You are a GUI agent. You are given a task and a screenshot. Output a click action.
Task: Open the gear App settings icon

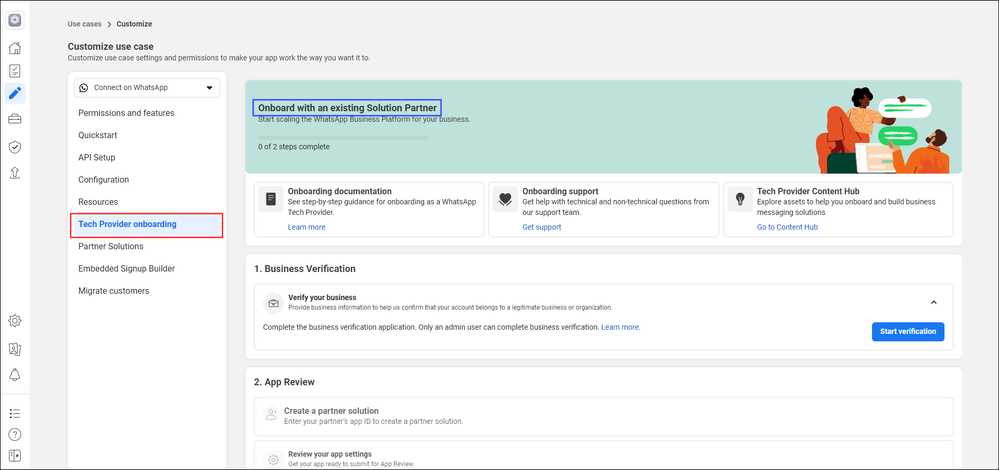[15, 320]
